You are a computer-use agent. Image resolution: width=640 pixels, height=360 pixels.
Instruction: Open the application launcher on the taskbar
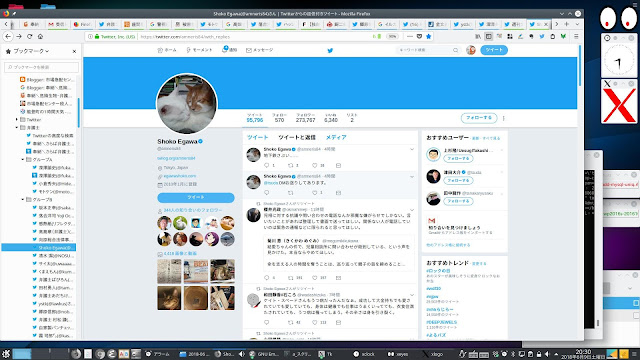[6, 354]
